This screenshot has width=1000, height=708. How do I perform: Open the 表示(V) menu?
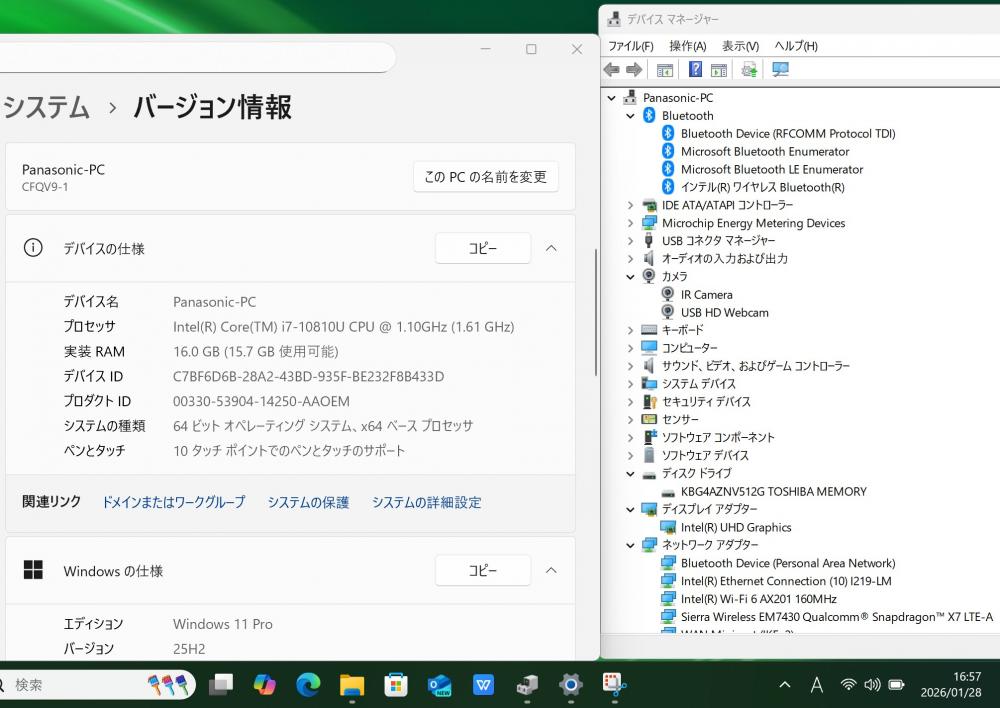pos(740,46)
